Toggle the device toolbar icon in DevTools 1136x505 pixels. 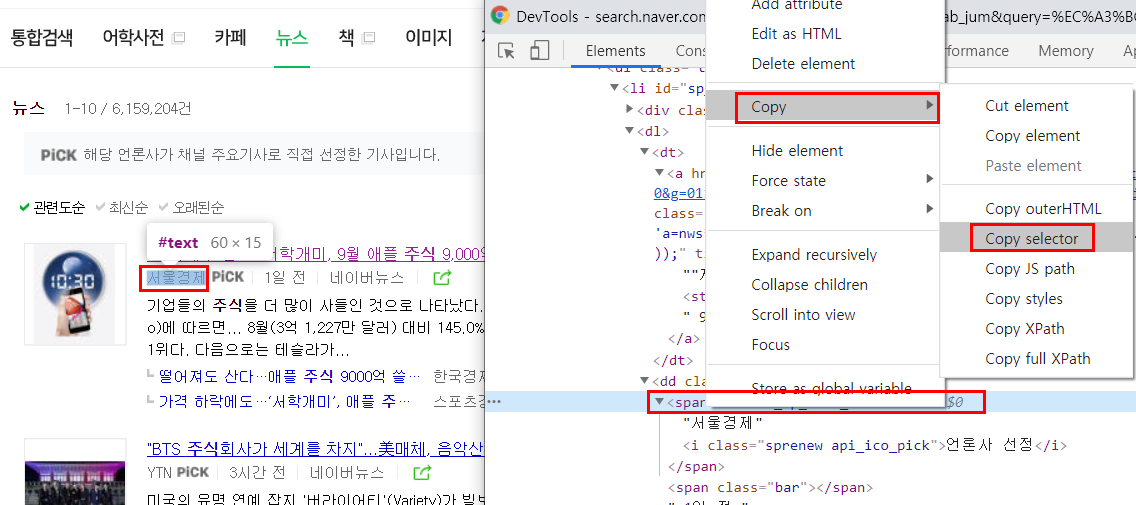539,51
